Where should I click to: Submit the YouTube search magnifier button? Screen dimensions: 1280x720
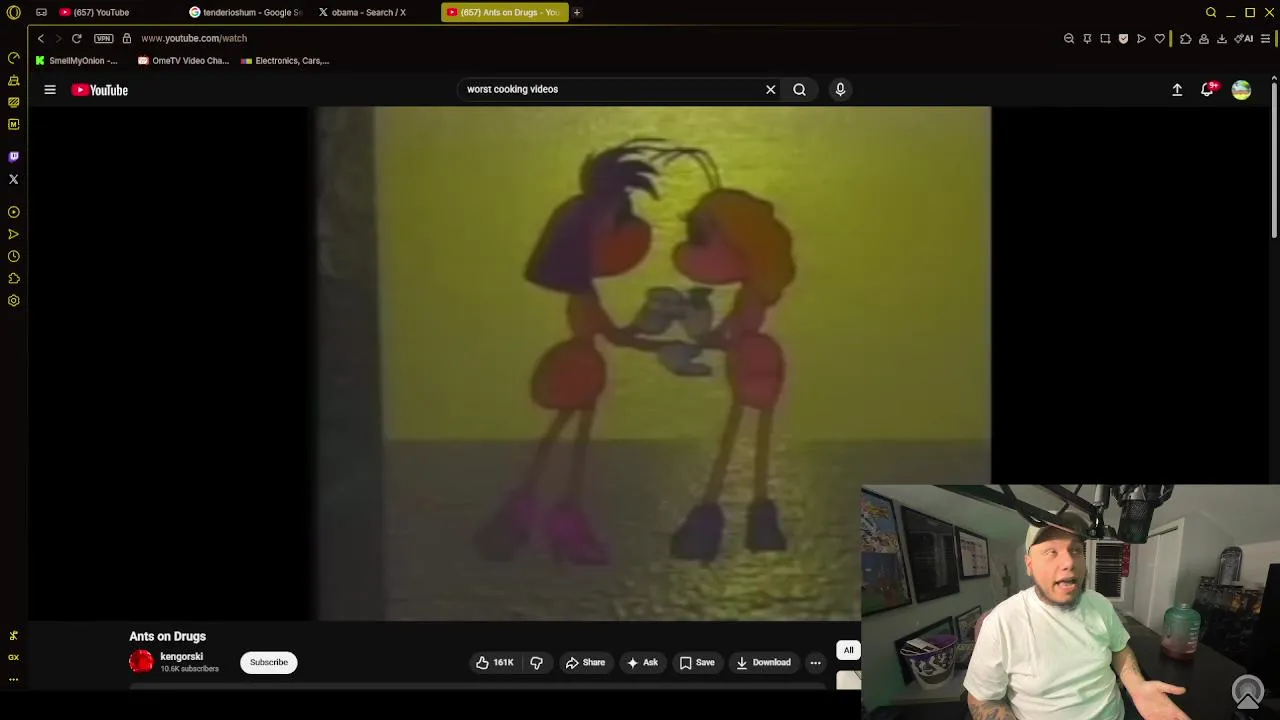pyautogui.click(x=800, y=90)
